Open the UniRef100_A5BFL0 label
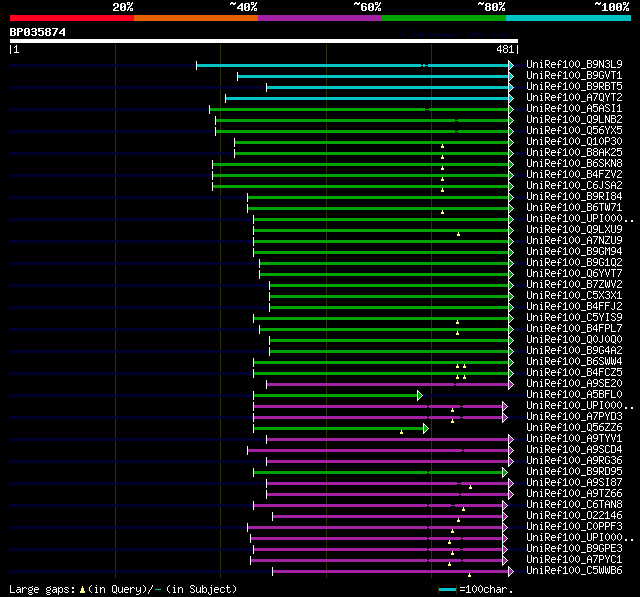This screenshot has height=597, width=640. 574,395
